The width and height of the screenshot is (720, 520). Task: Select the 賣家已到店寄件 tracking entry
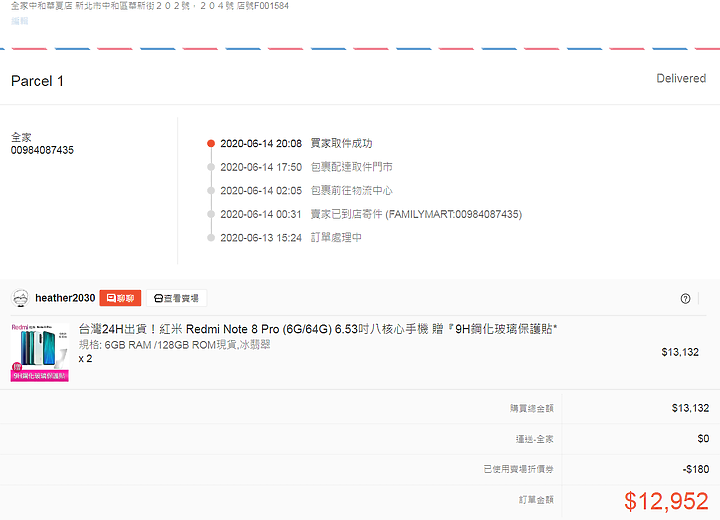[x=371, y=214]
